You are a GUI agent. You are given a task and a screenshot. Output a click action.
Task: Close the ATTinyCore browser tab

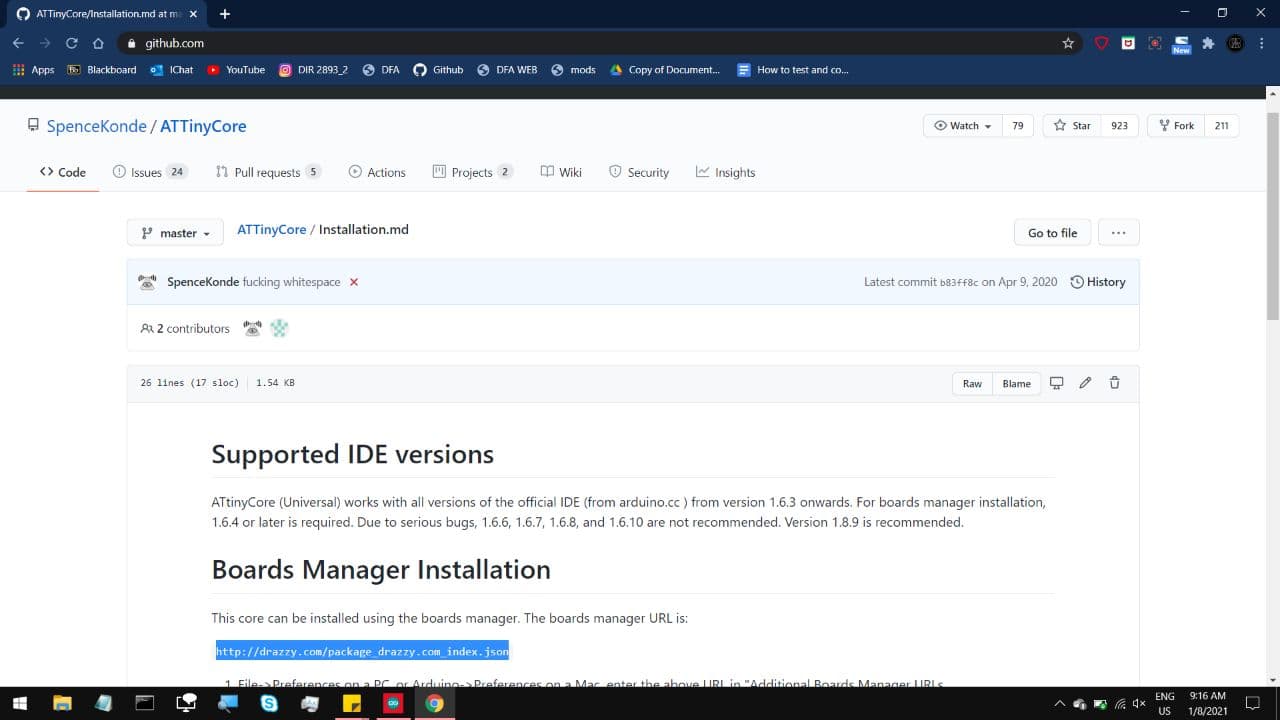point(193,14)
